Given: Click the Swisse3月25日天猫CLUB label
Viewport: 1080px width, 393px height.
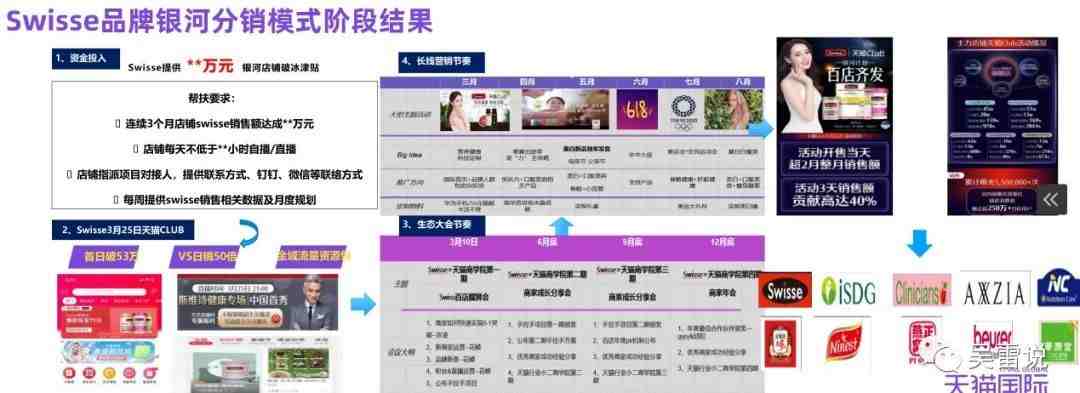Looking at the screenshot, I should tap(123, 229).
